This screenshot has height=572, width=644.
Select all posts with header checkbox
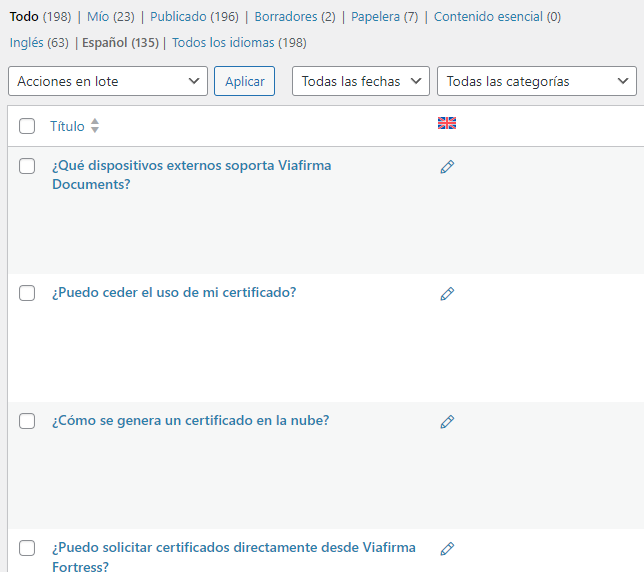(27, 126)
